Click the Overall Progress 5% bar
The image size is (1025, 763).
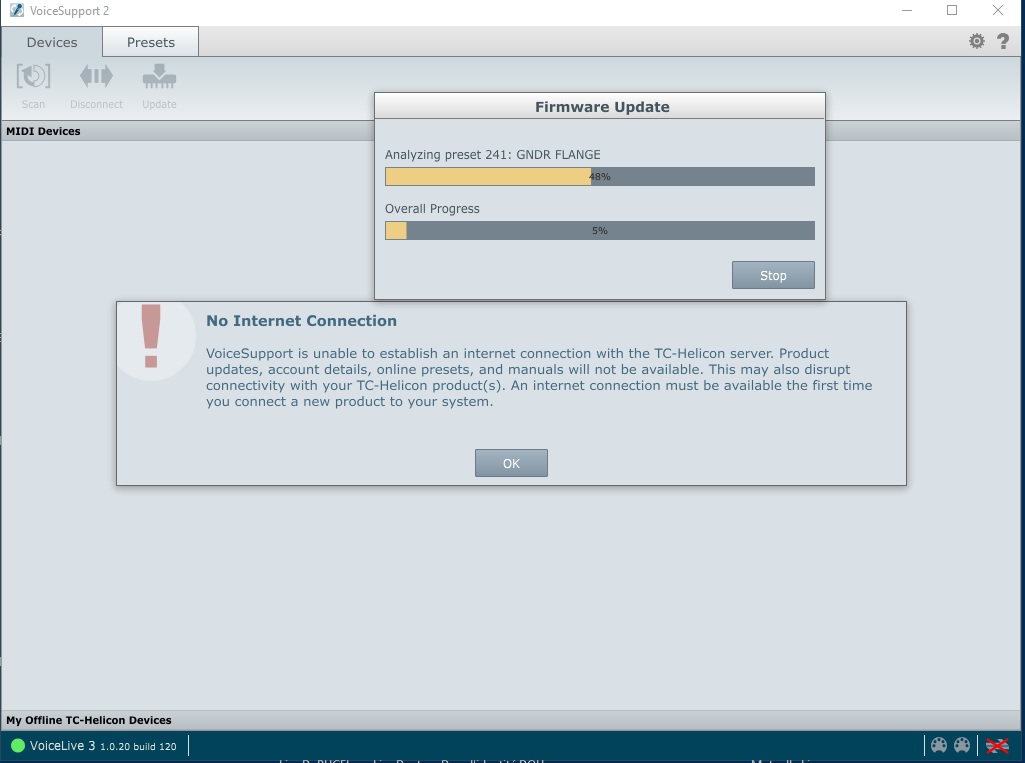[x=599, y=230]
